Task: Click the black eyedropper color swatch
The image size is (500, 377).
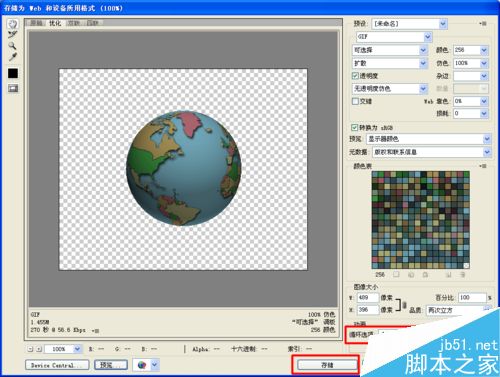Action: (13, 73)
